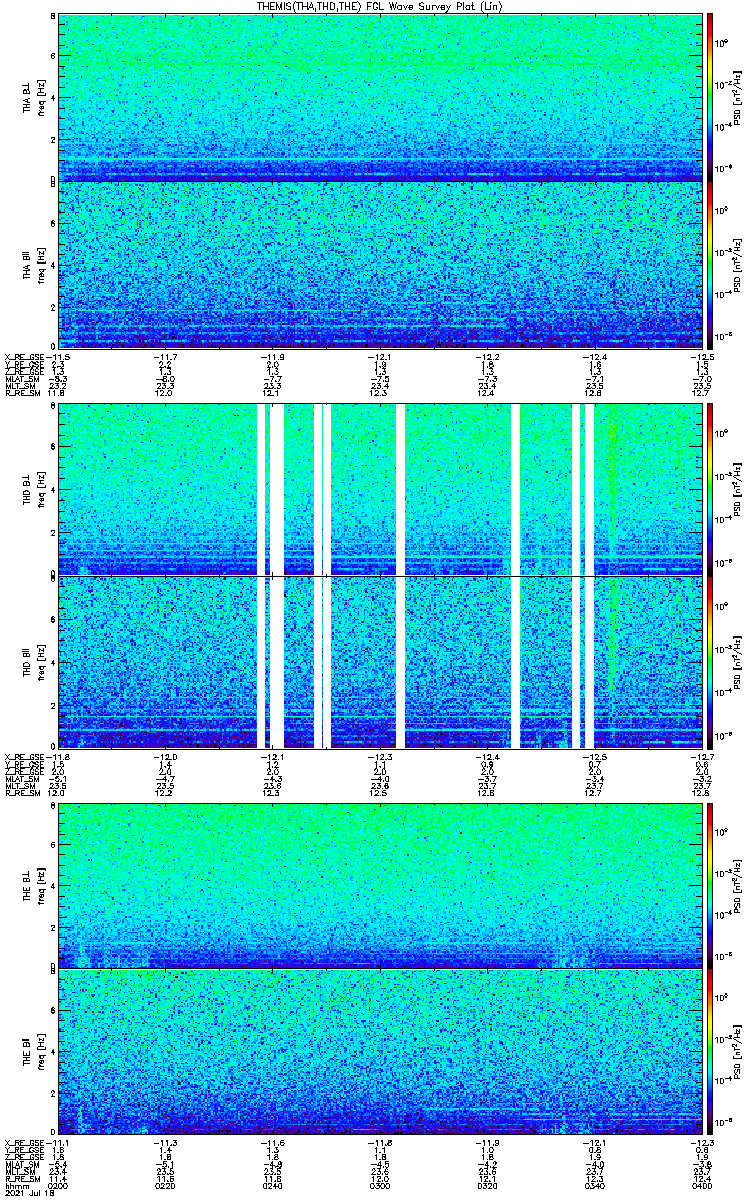Select the THD B⊥ PSD color bar
The image size is (750, 1200).
click(710, 490)
